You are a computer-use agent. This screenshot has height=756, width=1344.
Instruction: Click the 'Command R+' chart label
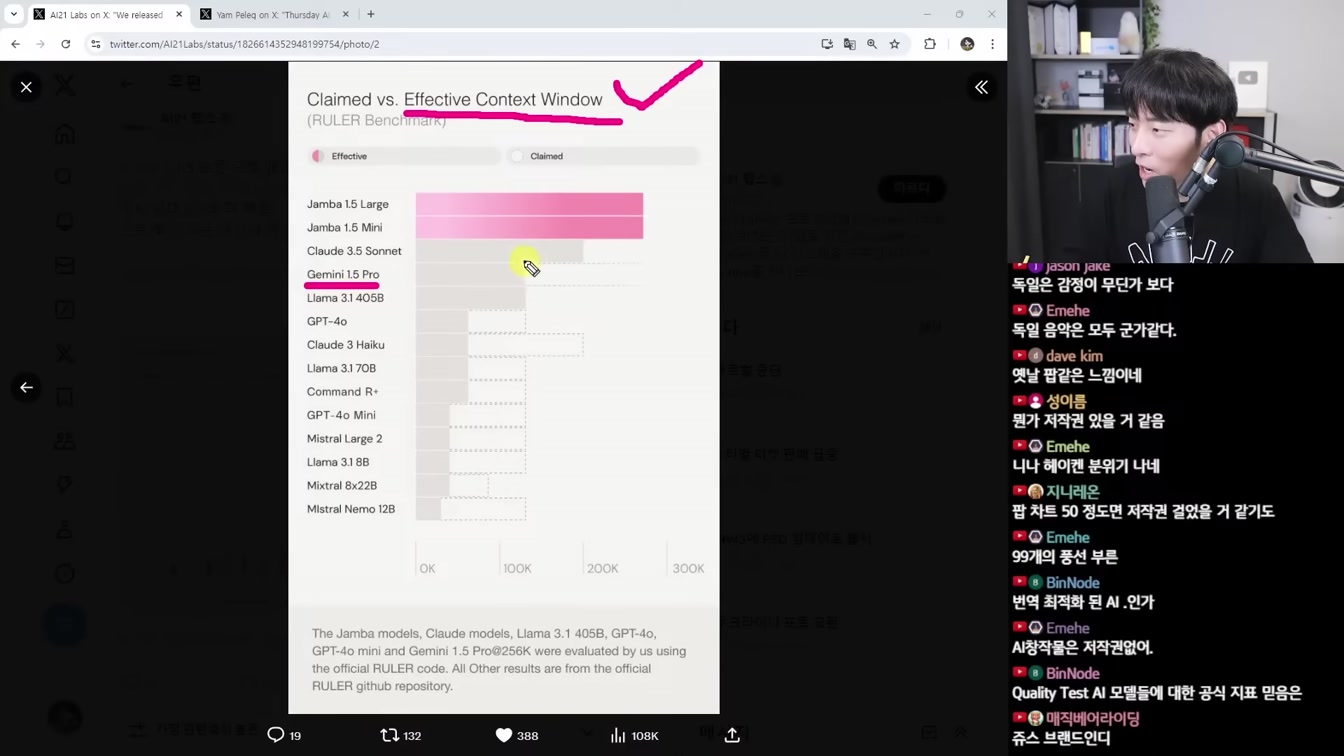click(x=342, y=392)
